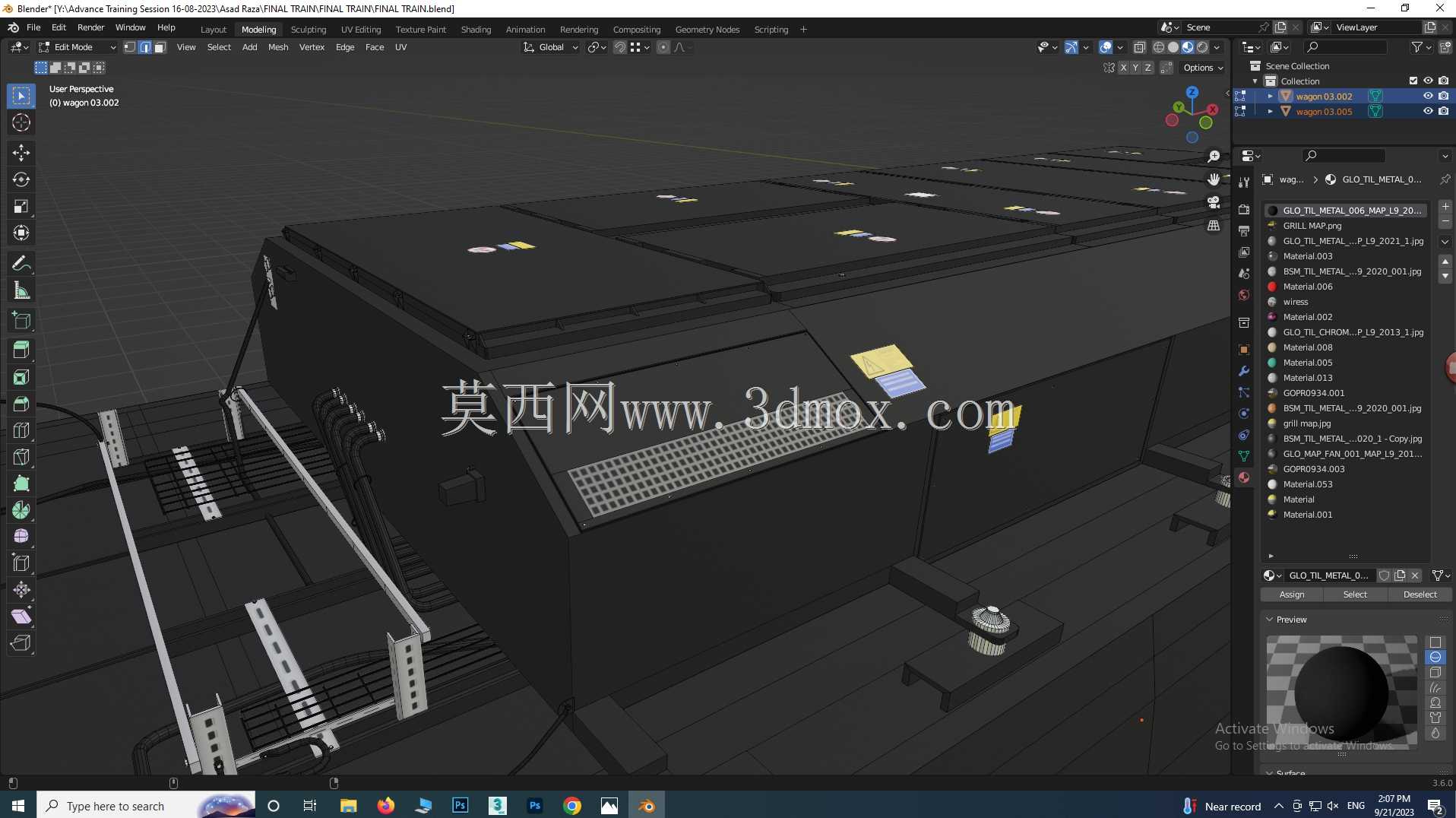Select the Poly Build tool

21,484
